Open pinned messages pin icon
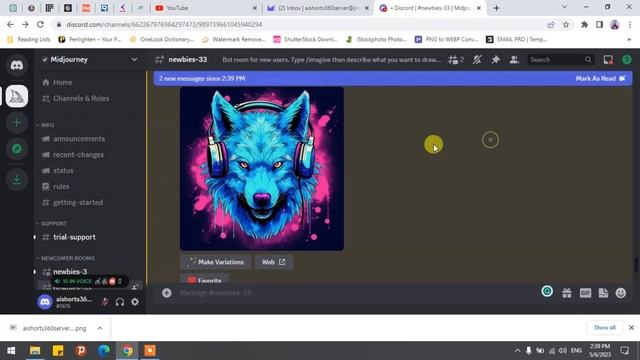 coord(496,60)
